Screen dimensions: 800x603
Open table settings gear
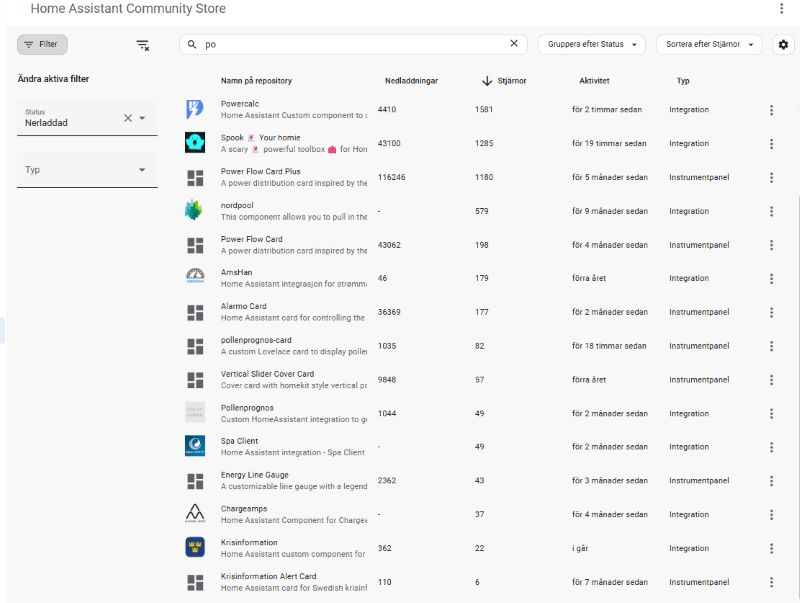[x=783, y=44]
